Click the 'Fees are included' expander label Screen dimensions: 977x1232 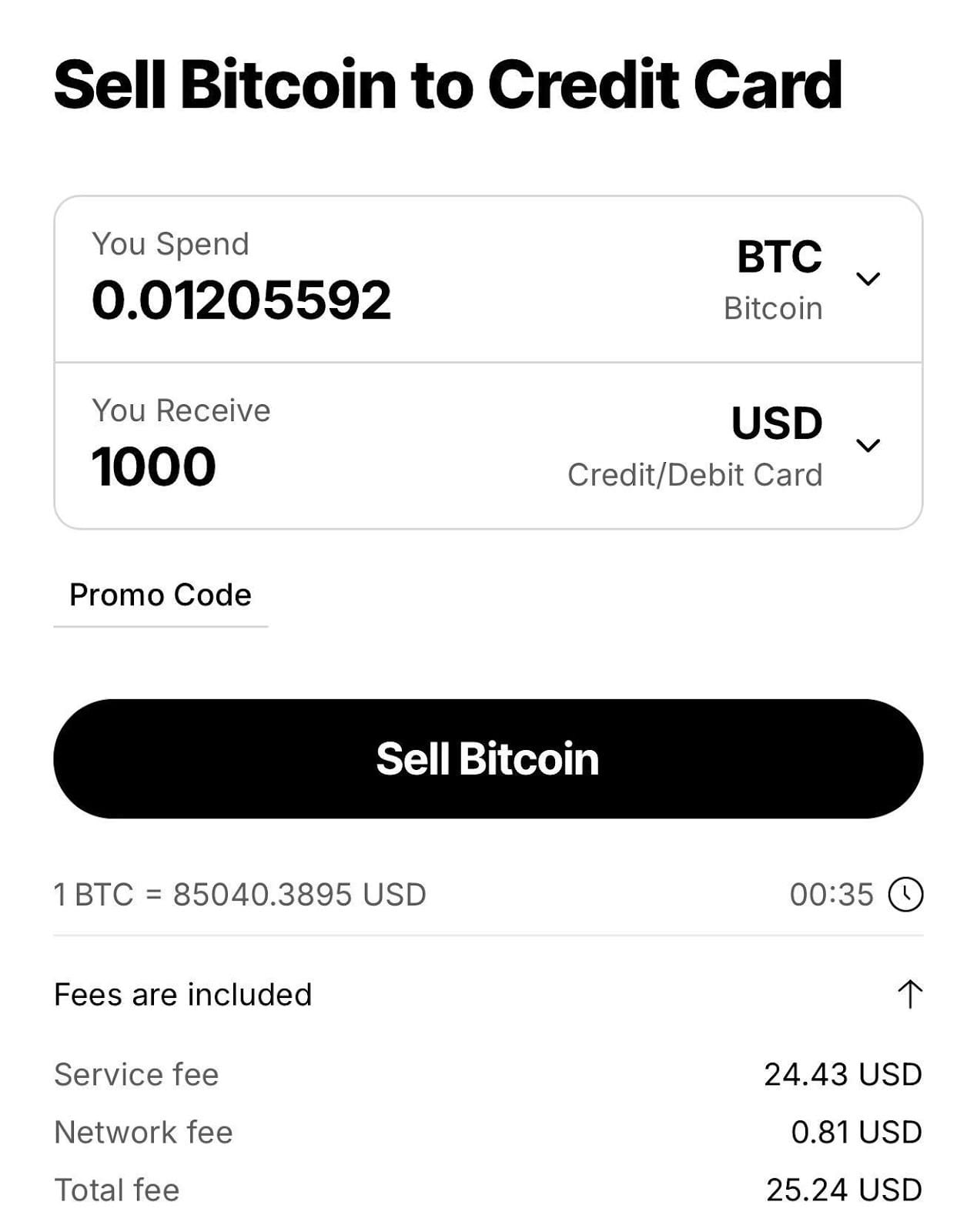click(x=183, y=995)
